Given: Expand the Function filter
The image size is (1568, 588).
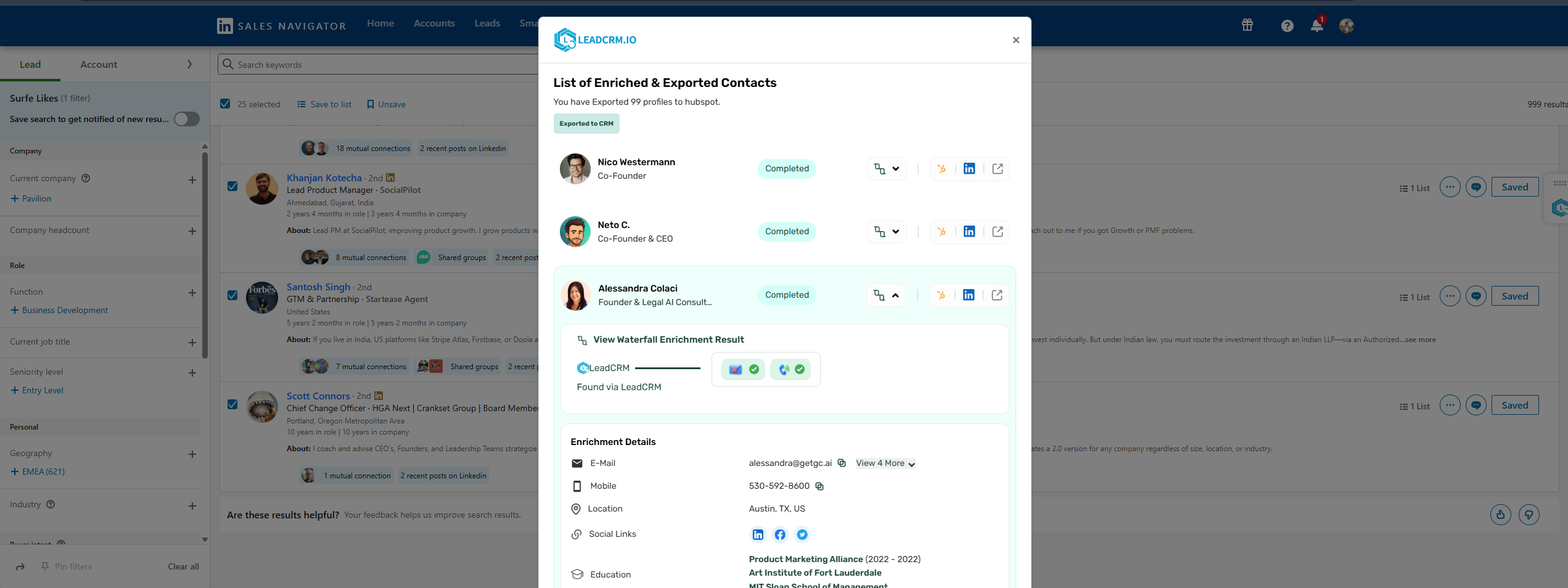Looking at the screenshot, I should (192, 293).
